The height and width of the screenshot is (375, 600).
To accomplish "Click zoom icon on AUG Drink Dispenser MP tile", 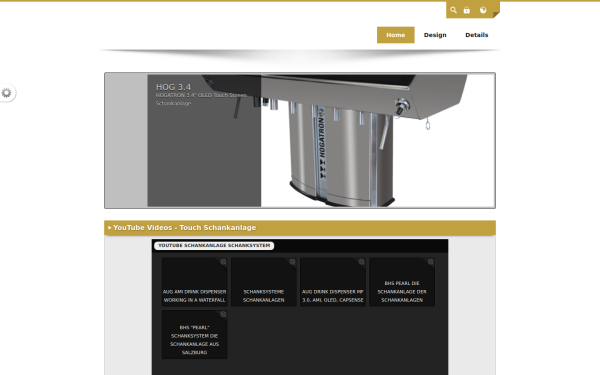I will 361,262.
